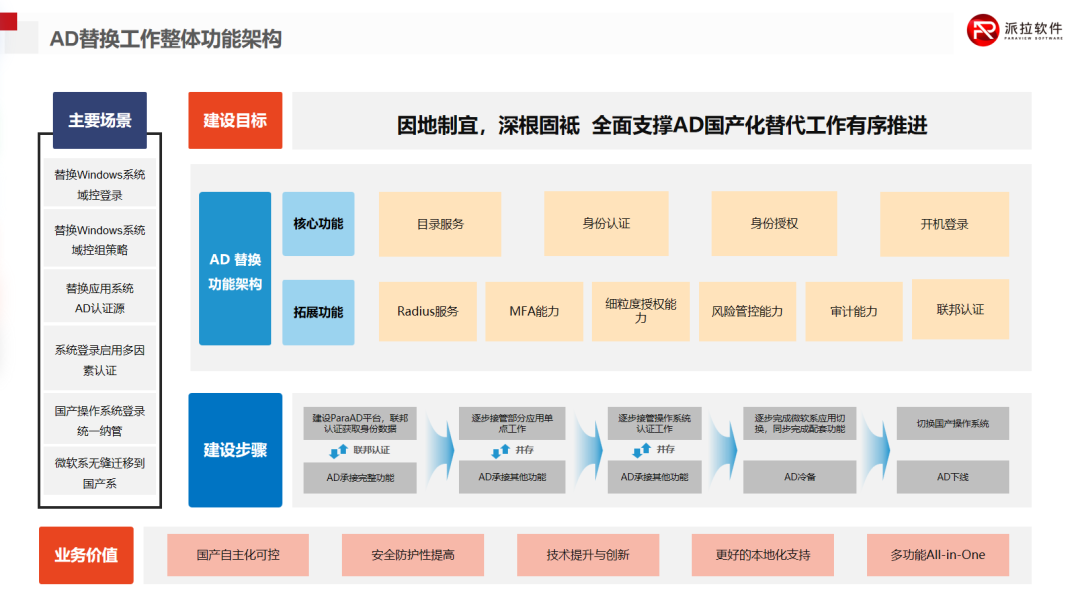The image size is (1080, 608).
Task: Toggle the 核心功能 row label
Action: 317,224
